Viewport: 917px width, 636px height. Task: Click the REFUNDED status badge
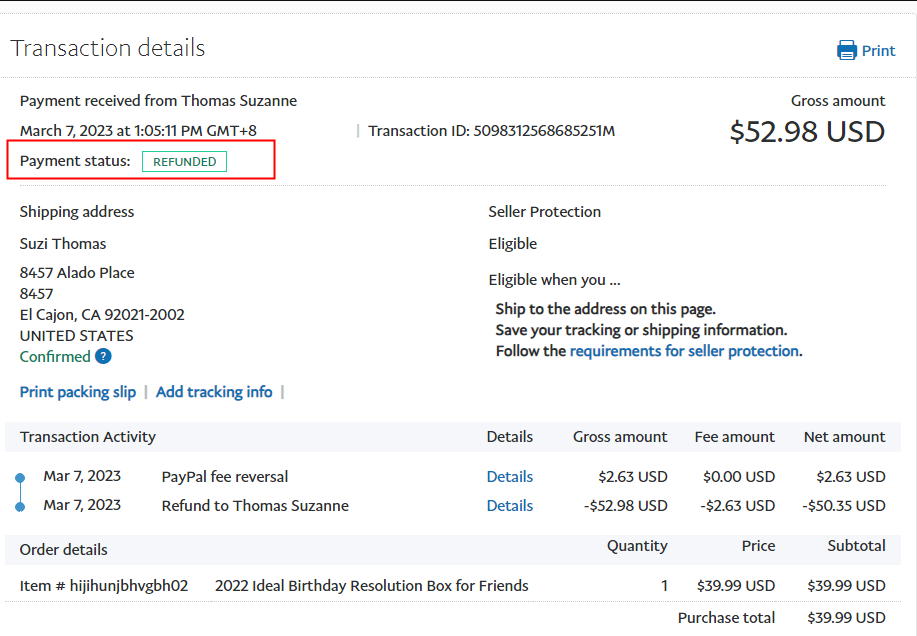[184, 161]
